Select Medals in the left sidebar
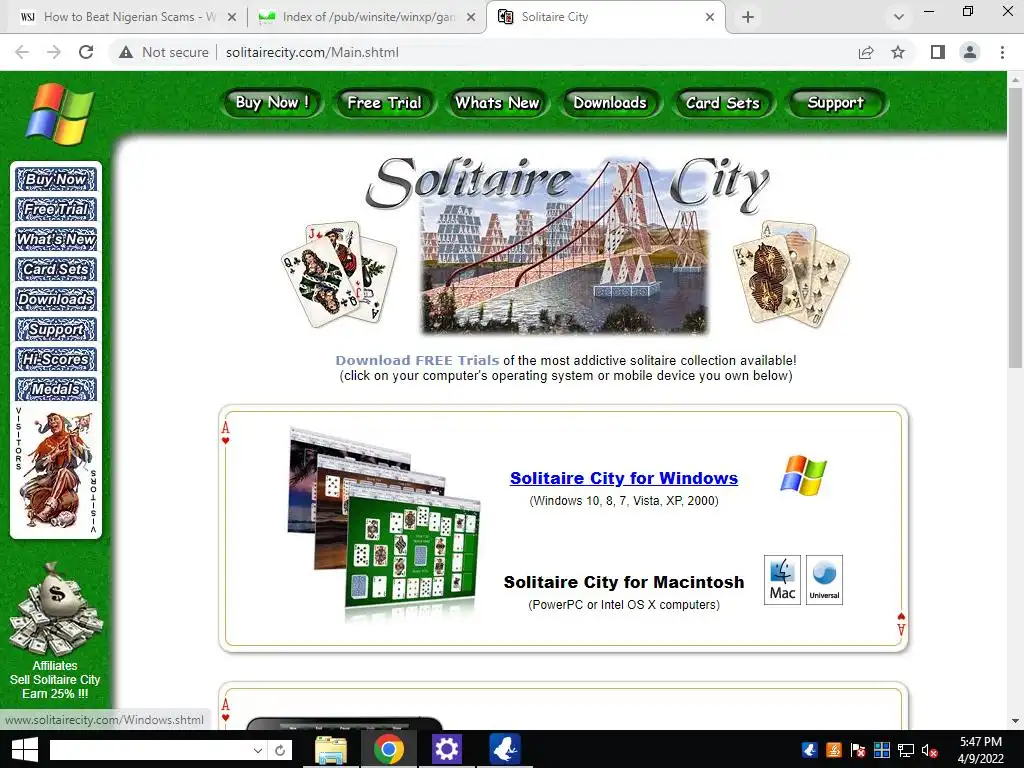 click(56, 389)
